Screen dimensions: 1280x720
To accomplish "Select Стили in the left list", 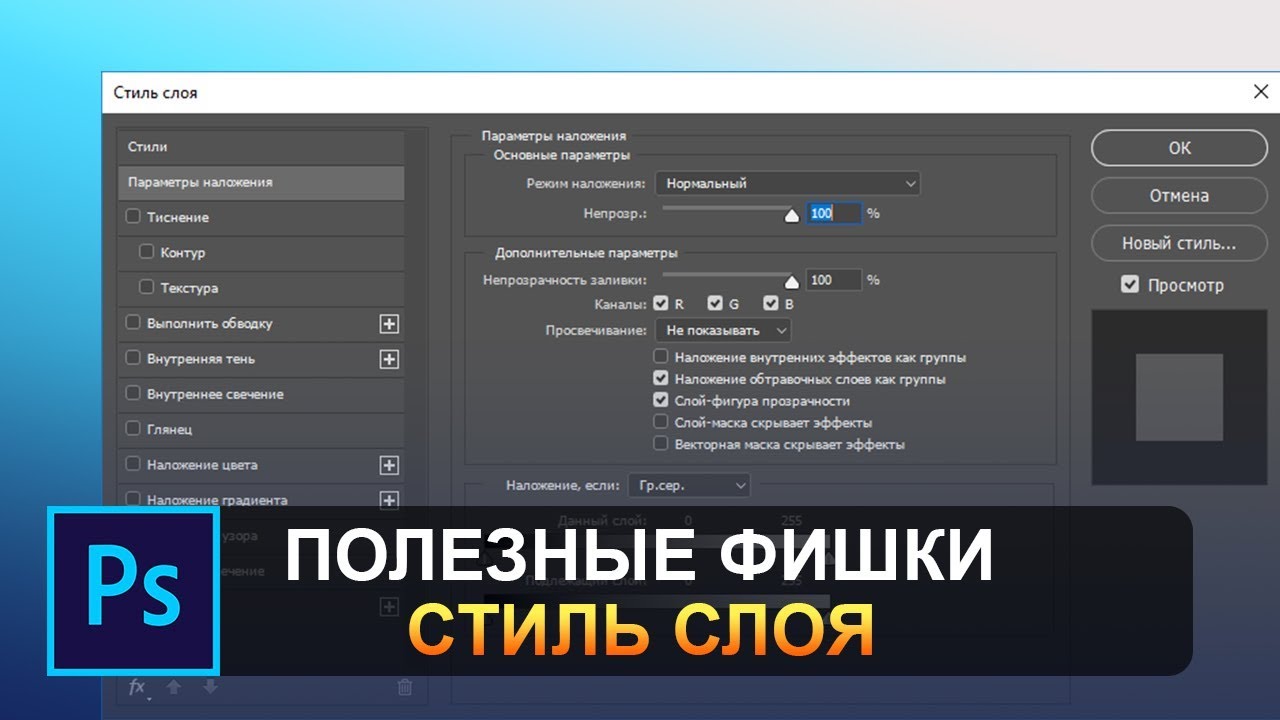I will tap(261, 147).
